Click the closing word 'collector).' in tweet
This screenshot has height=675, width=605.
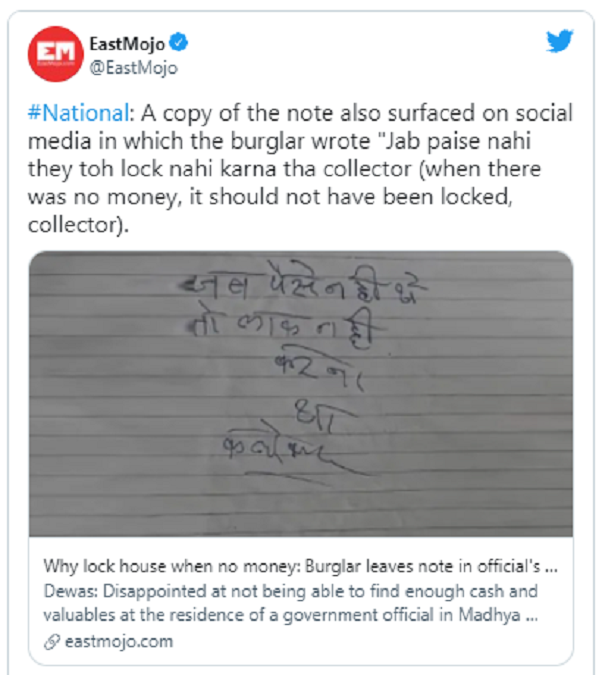pyautogui.click(x=78, y=225)
